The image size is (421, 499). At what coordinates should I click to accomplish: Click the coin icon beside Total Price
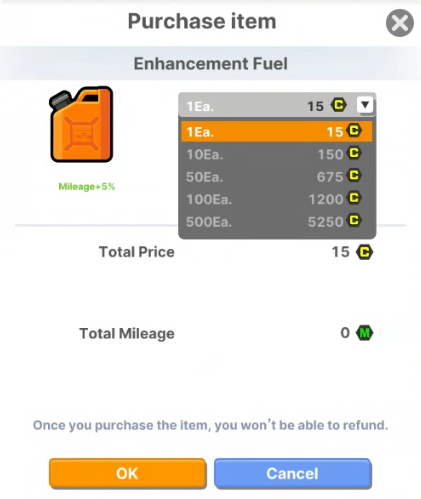[x=364, y=252]
